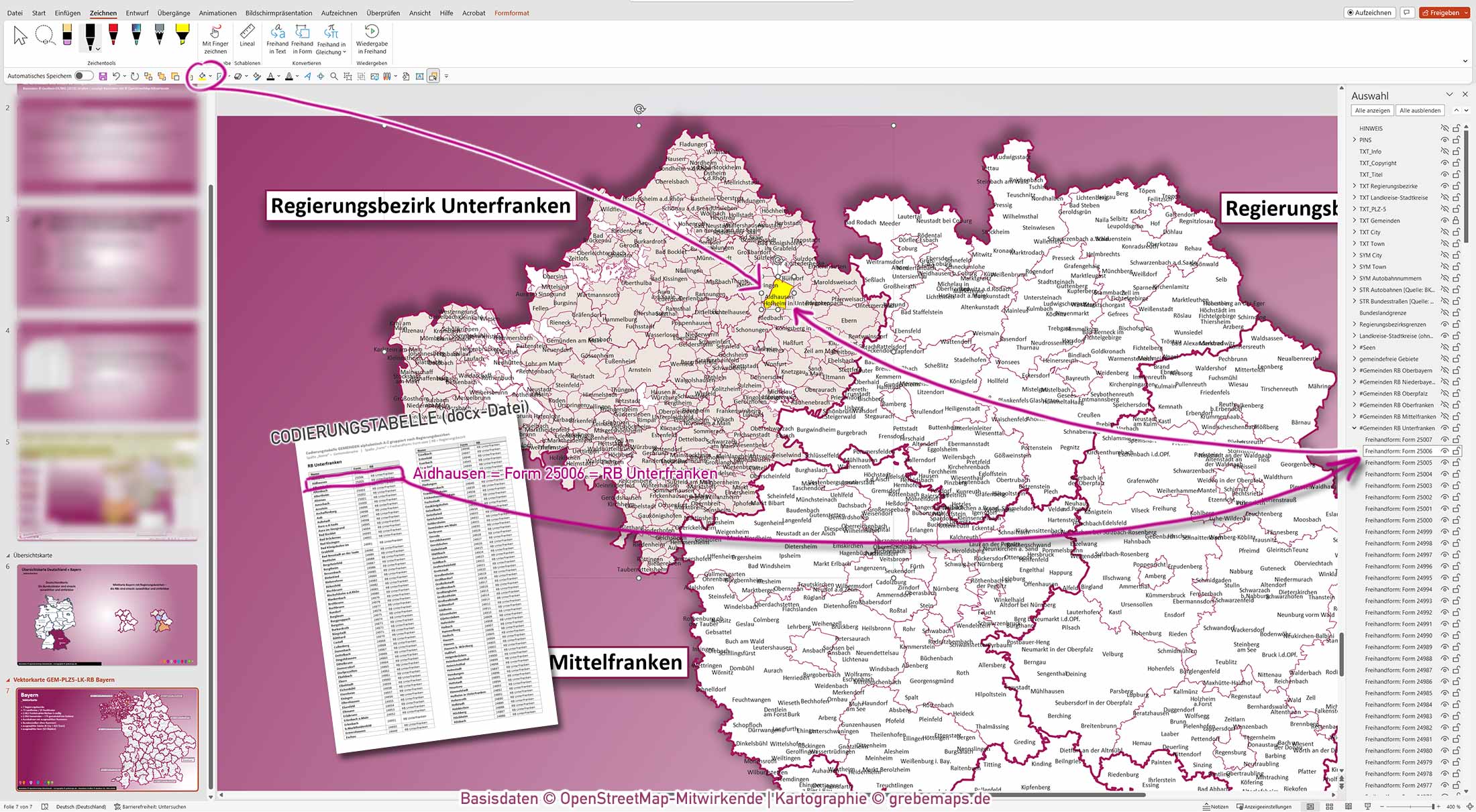Screen dimensions: 1476x812
Task: Toggle visibility of the HINWEIS layer
Action: tap(1446, 128)
